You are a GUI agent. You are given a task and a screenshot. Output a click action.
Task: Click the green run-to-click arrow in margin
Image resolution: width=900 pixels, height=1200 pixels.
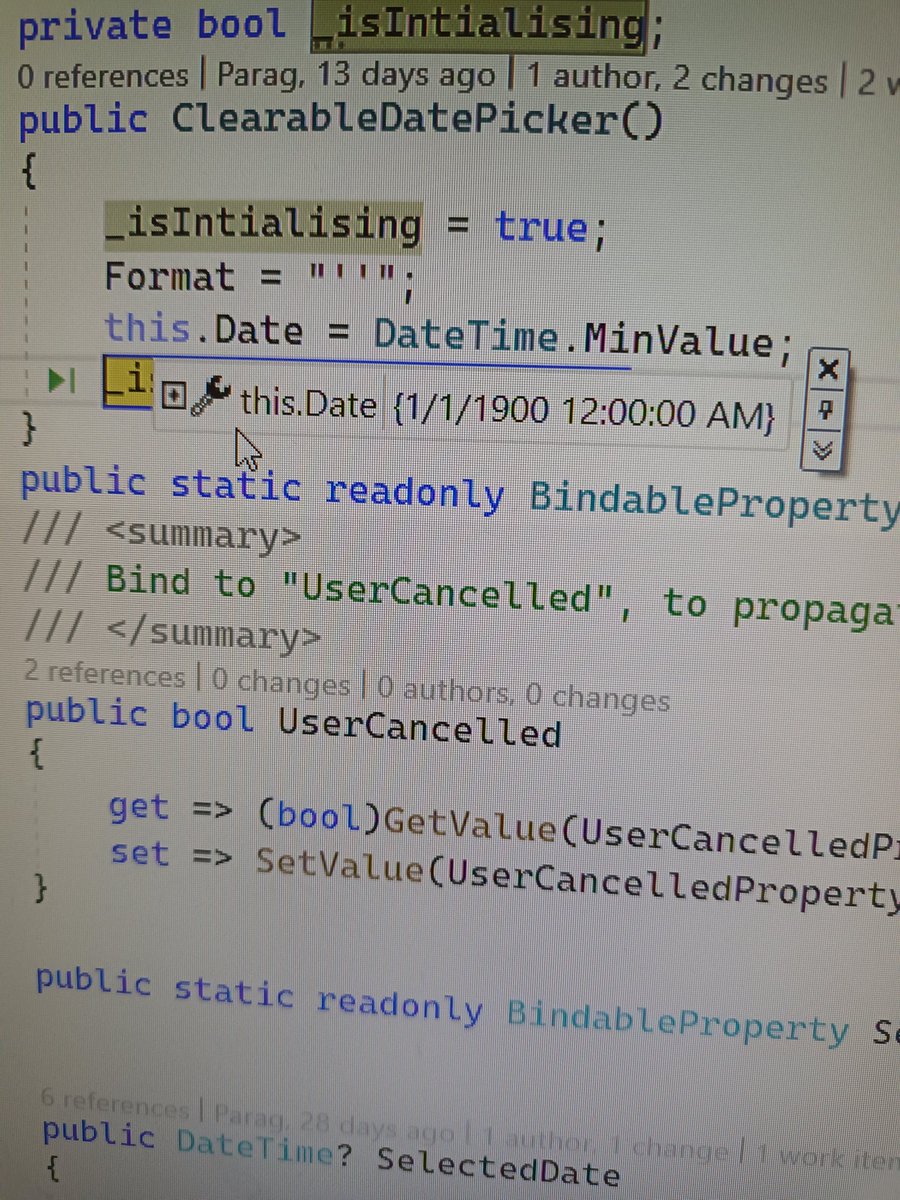pos(62,380)
